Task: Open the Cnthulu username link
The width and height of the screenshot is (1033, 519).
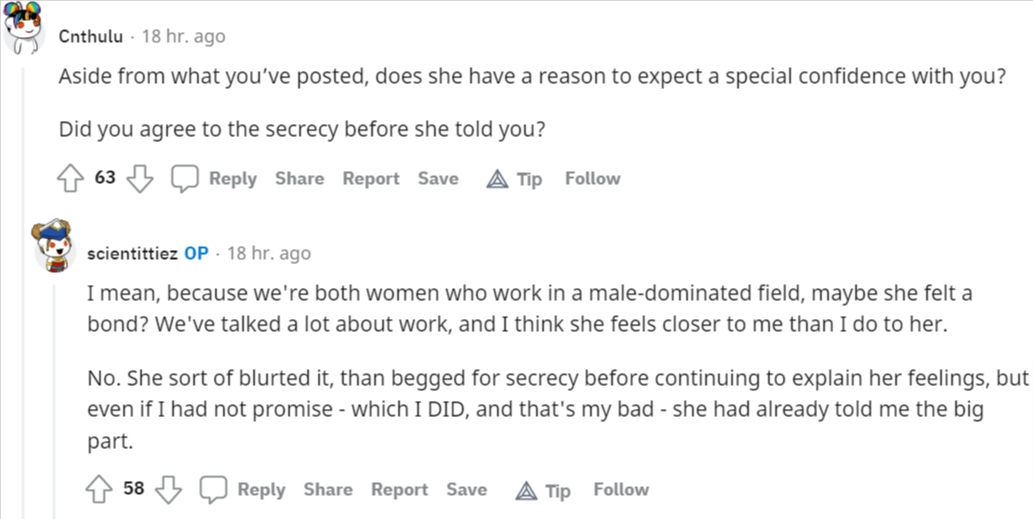Action: click(91, 36)
